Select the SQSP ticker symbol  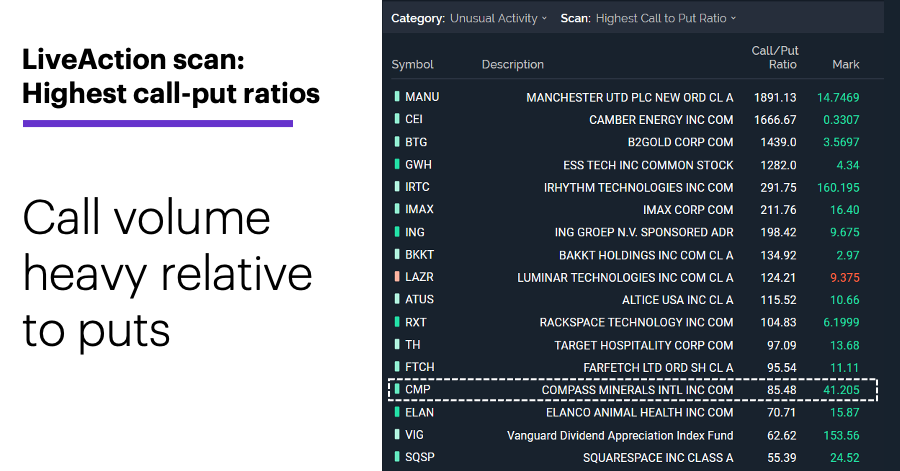pyautogui.click(x=420, y=457)
